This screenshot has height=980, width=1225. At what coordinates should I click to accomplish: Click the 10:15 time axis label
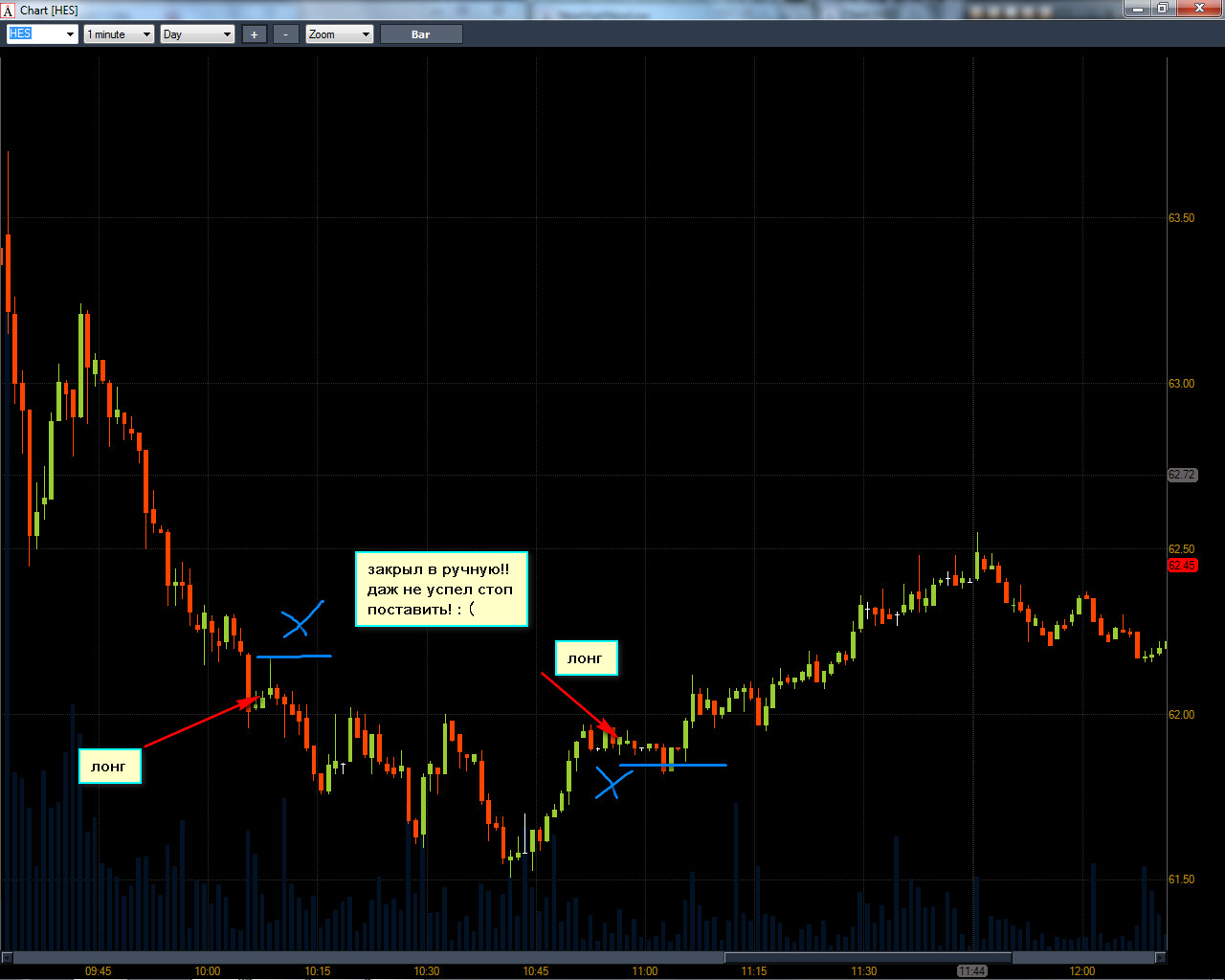click(318, 971)
